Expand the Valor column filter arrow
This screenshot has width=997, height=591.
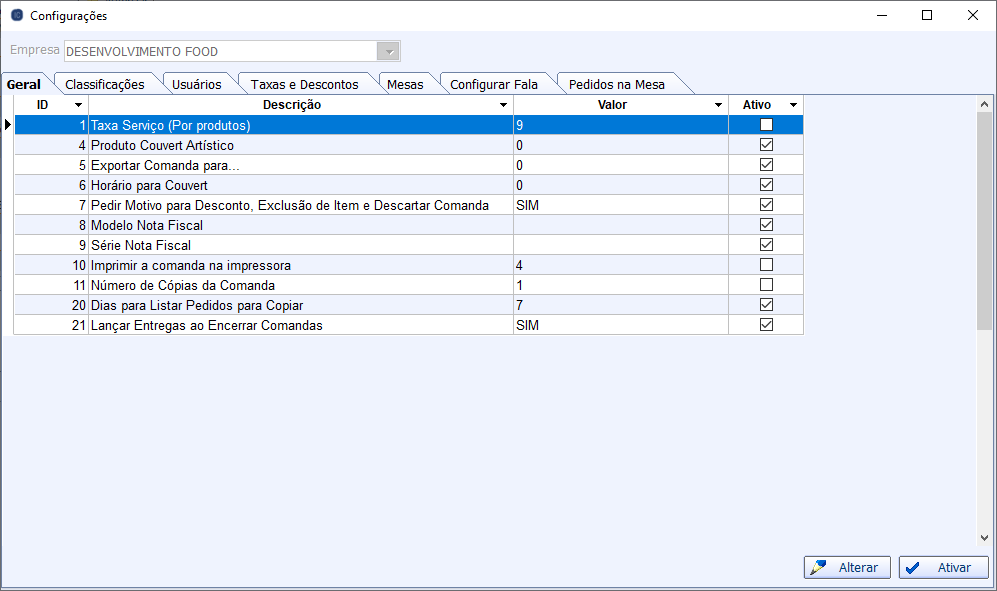(718, 105)
